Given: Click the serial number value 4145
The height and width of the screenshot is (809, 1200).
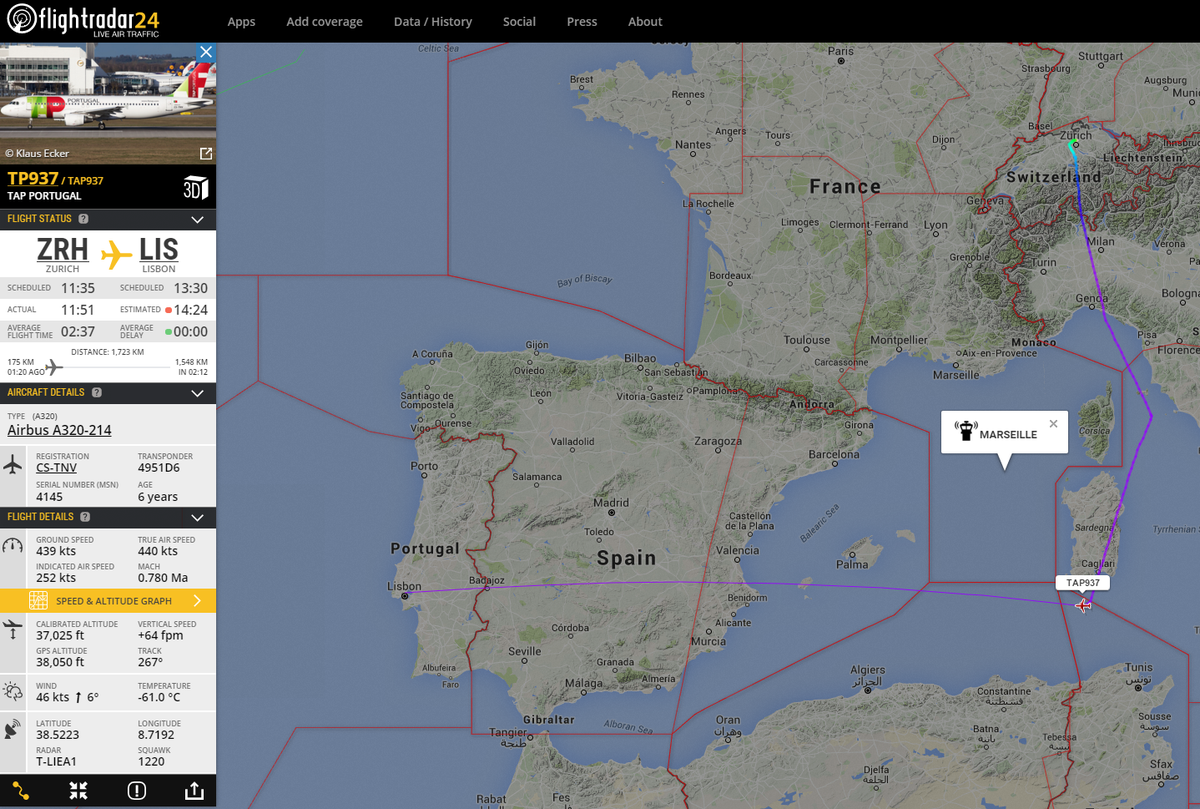Looking at the screenshot, I should [49, 496].
